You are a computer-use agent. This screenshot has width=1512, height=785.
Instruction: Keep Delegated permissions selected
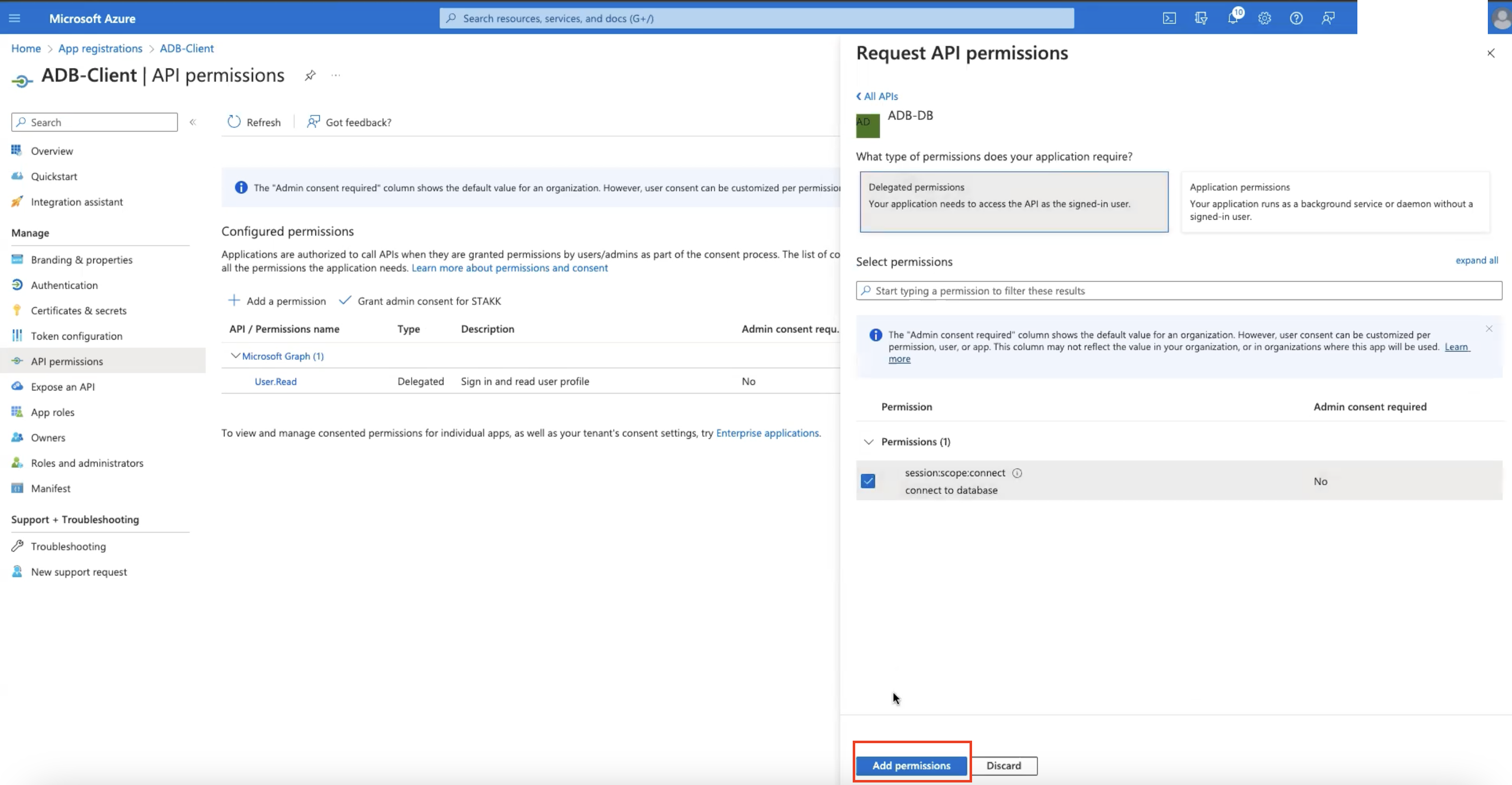(x=1013, y=202)
